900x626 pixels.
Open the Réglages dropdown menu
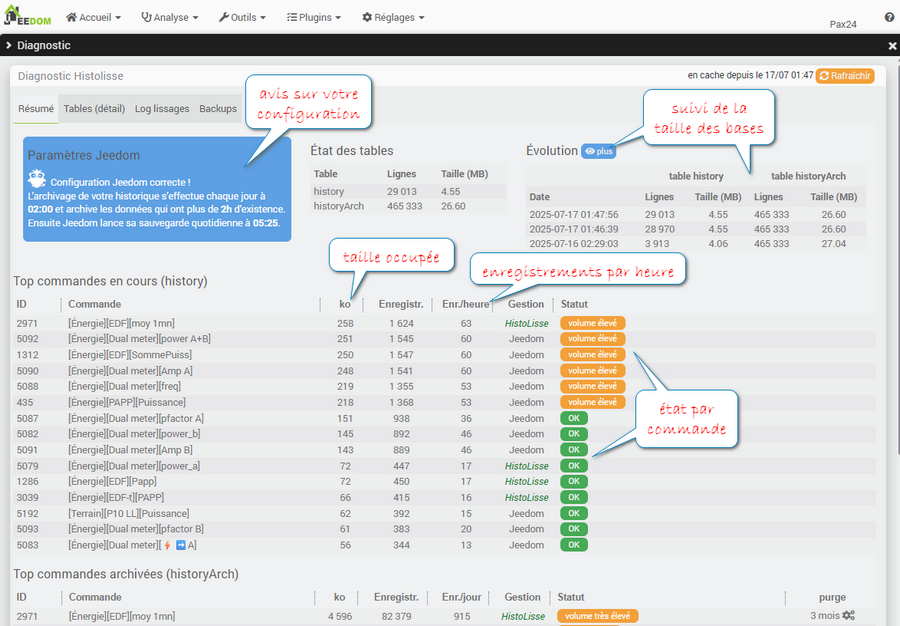click(393, 17)
